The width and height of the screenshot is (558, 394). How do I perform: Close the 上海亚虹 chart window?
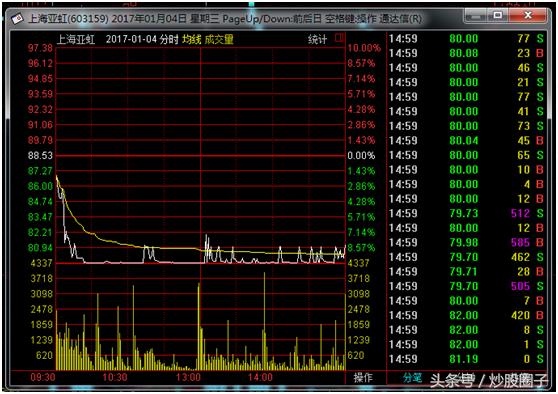[528, 15]
